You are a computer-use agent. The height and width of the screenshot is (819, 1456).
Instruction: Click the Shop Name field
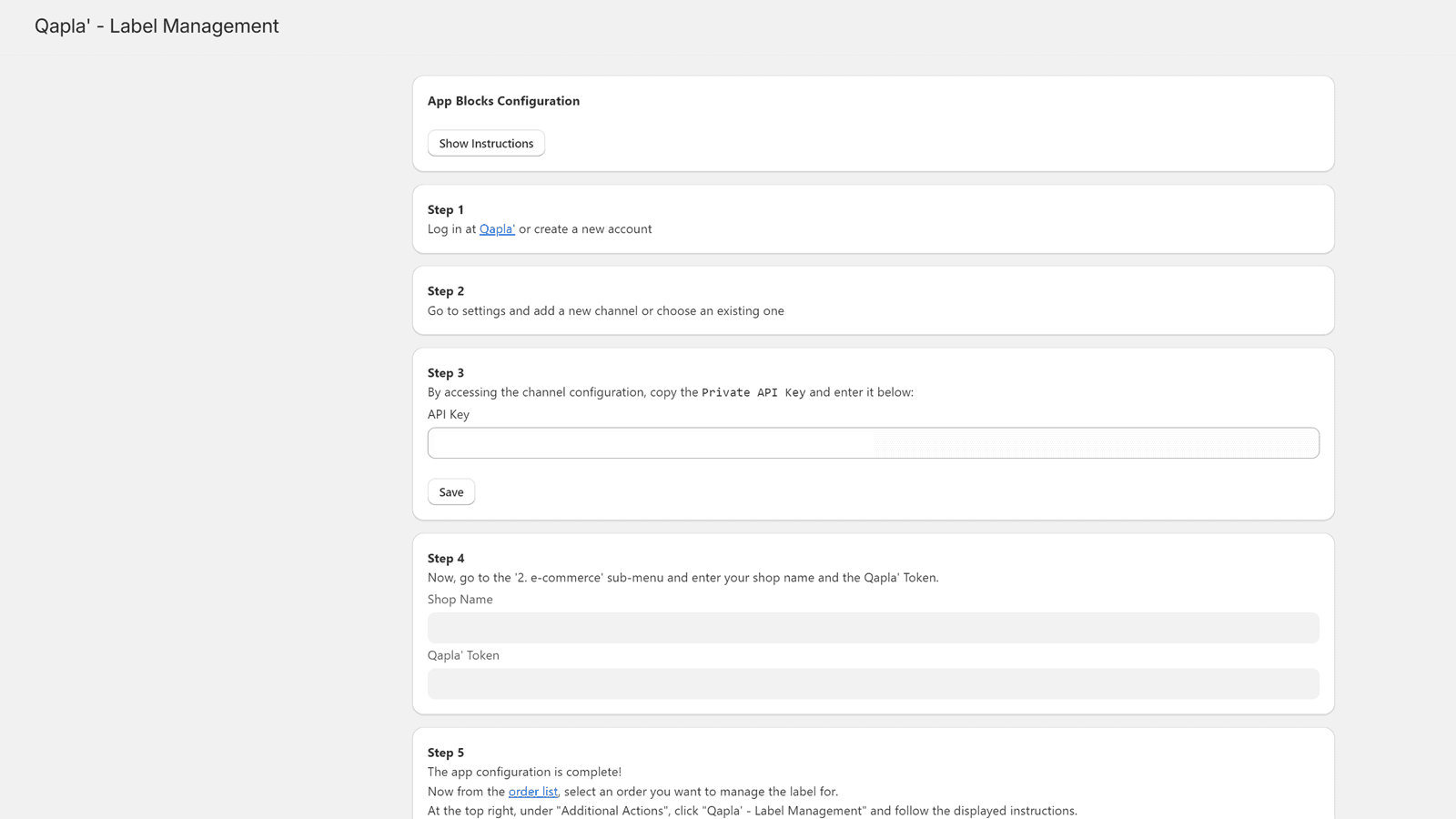pyautogui.click(x=873, y=628)
